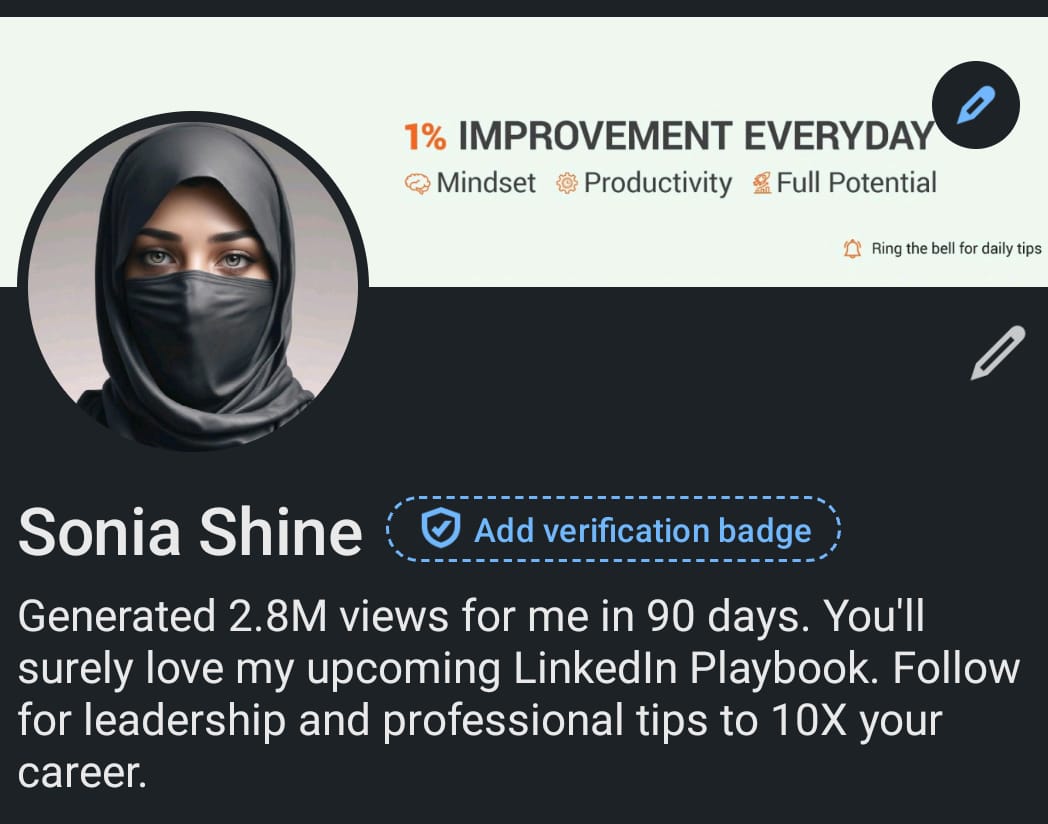1048x824 pixels.
Task: Click the orange 1% text in banner
Action: pos(425,136)
